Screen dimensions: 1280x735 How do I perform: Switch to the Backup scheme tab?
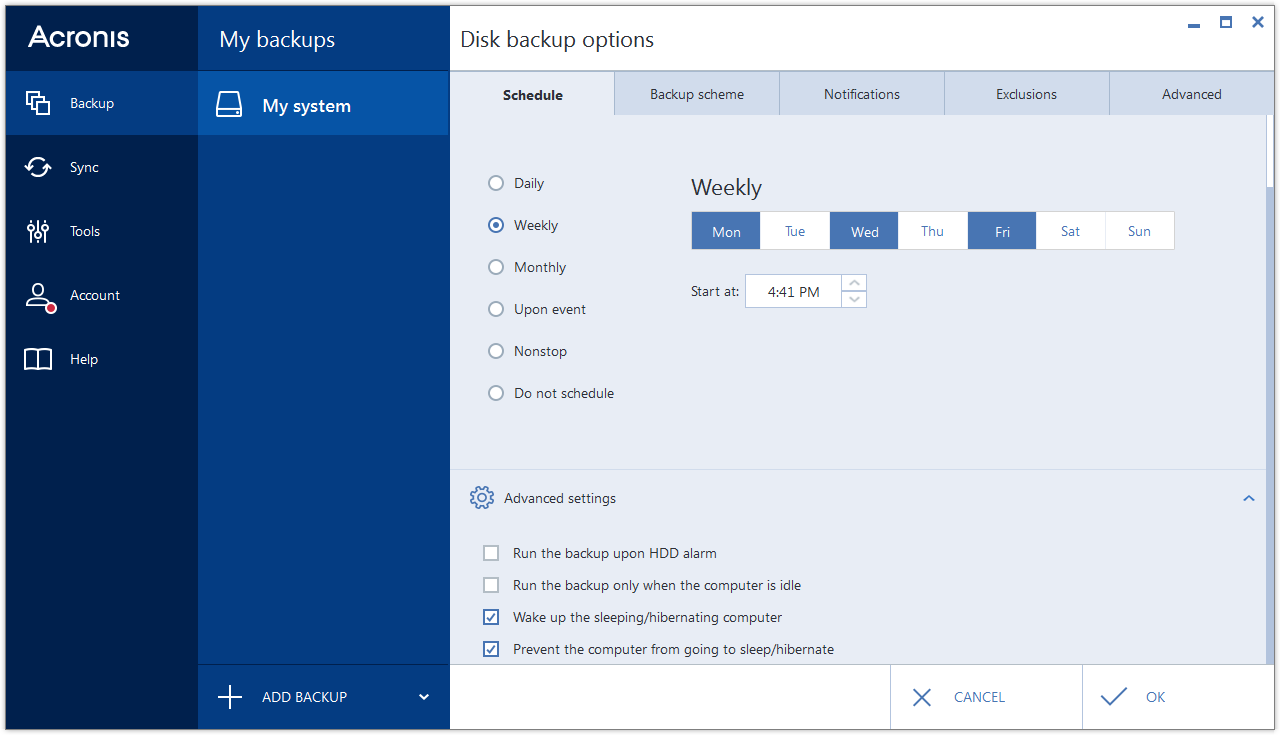[x=697, y=94]
